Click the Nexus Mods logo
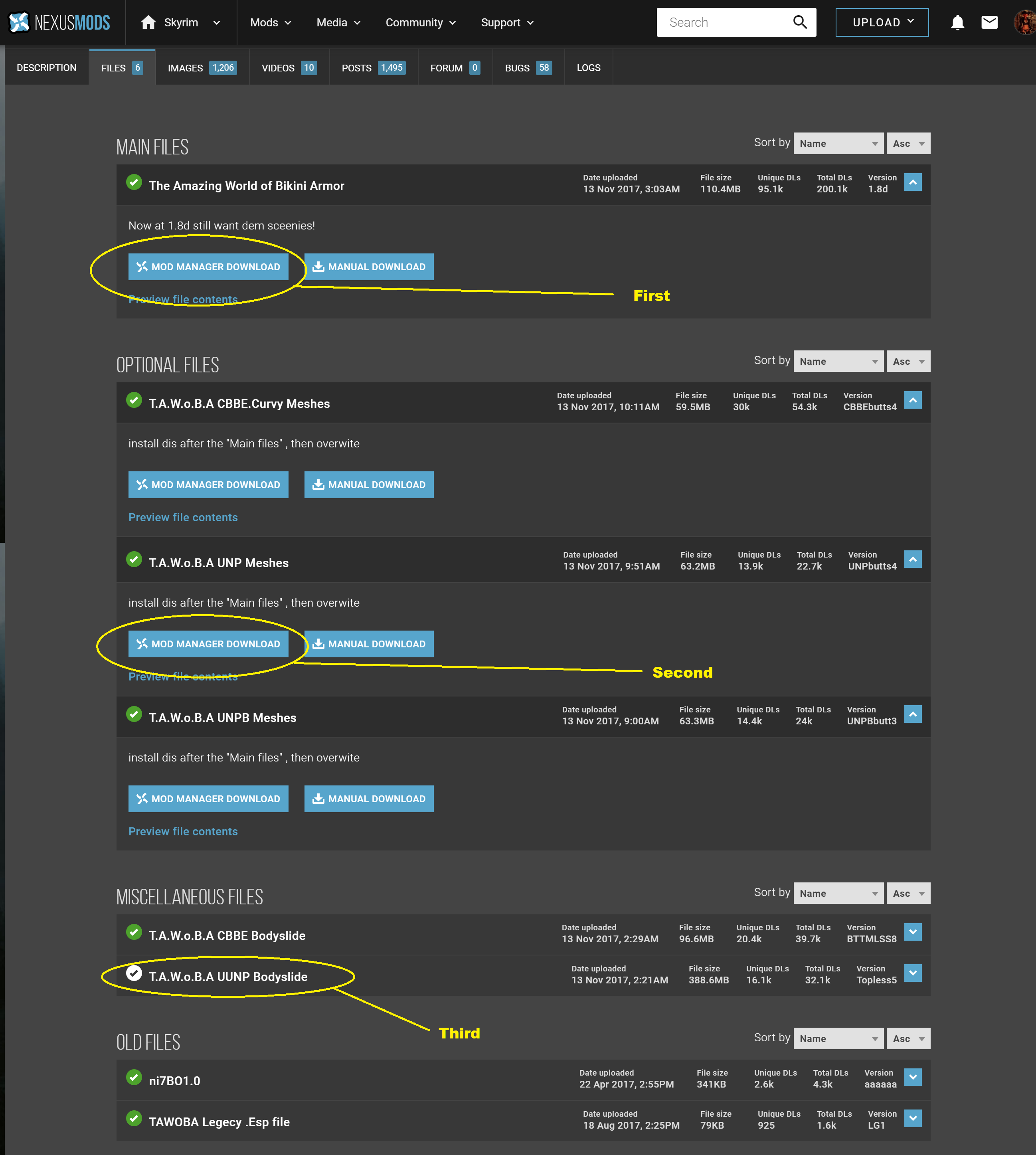 pyautogui.click(x=59, y=22)
